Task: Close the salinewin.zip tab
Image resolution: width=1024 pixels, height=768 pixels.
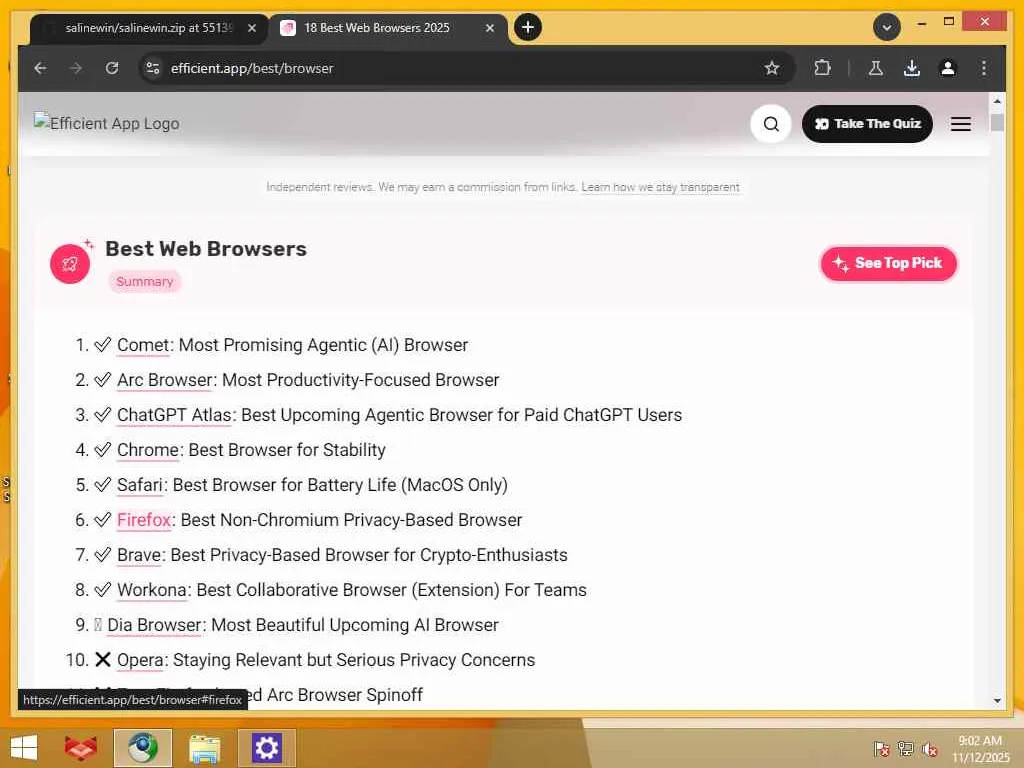Action: click(x=252, y=28)
